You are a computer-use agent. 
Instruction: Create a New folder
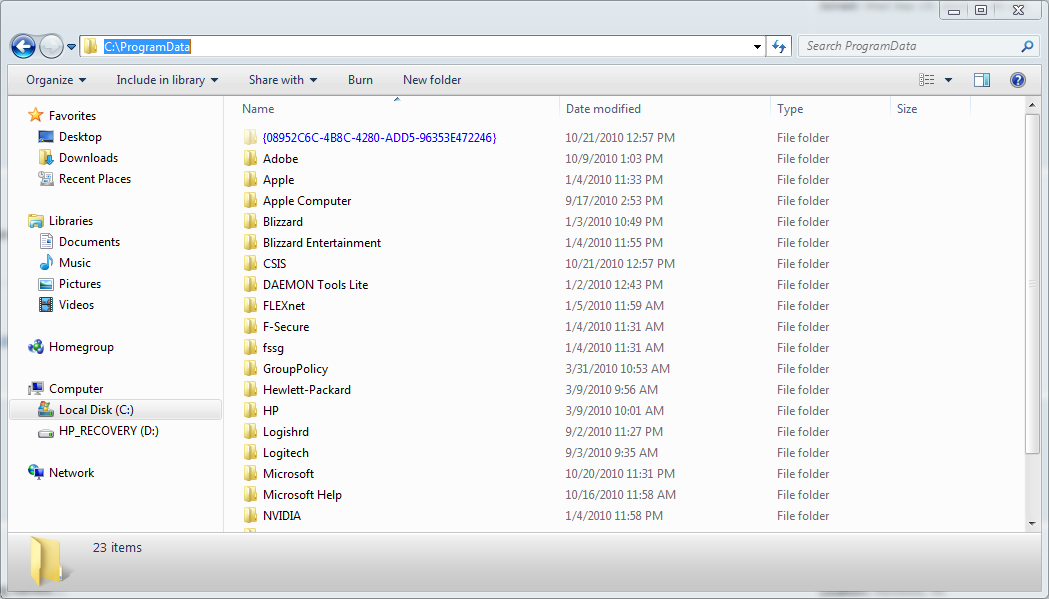(432, 80)
